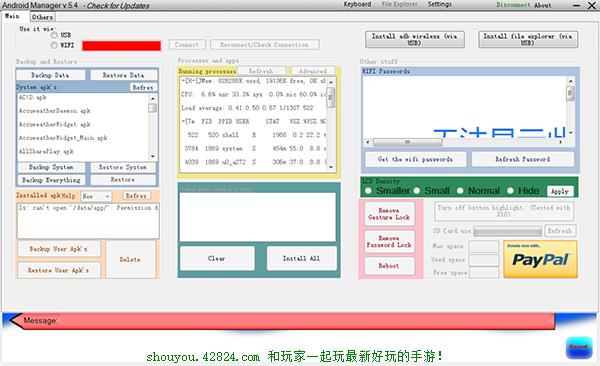Click the black arrow on the Message bar
Screen dimensions: 600x366
pos(16,320)
